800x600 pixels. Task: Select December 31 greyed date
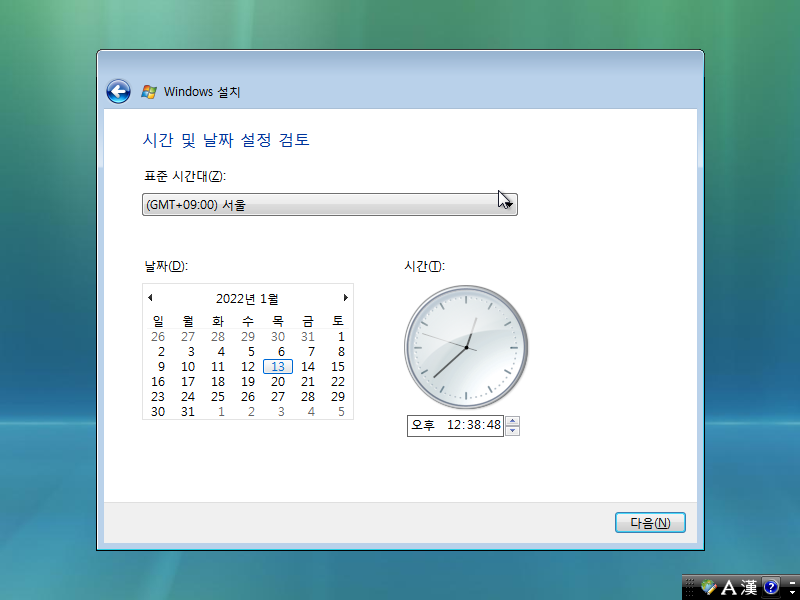308,337
